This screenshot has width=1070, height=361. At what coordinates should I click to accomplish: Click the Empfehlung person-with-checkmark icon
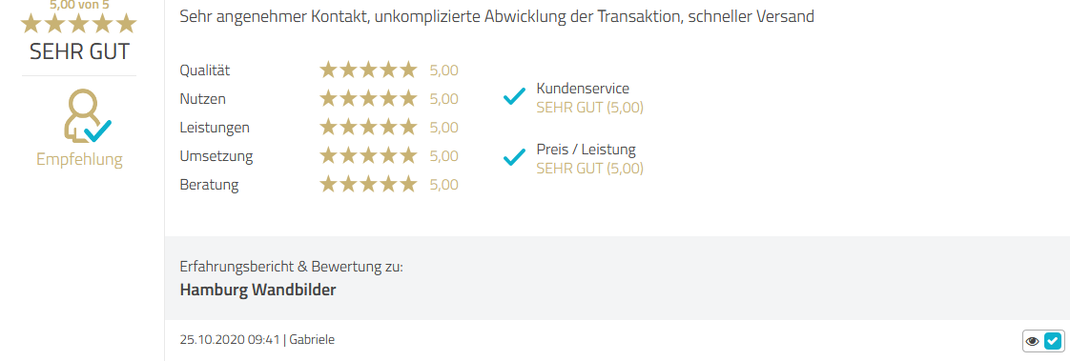coord(87,116)
